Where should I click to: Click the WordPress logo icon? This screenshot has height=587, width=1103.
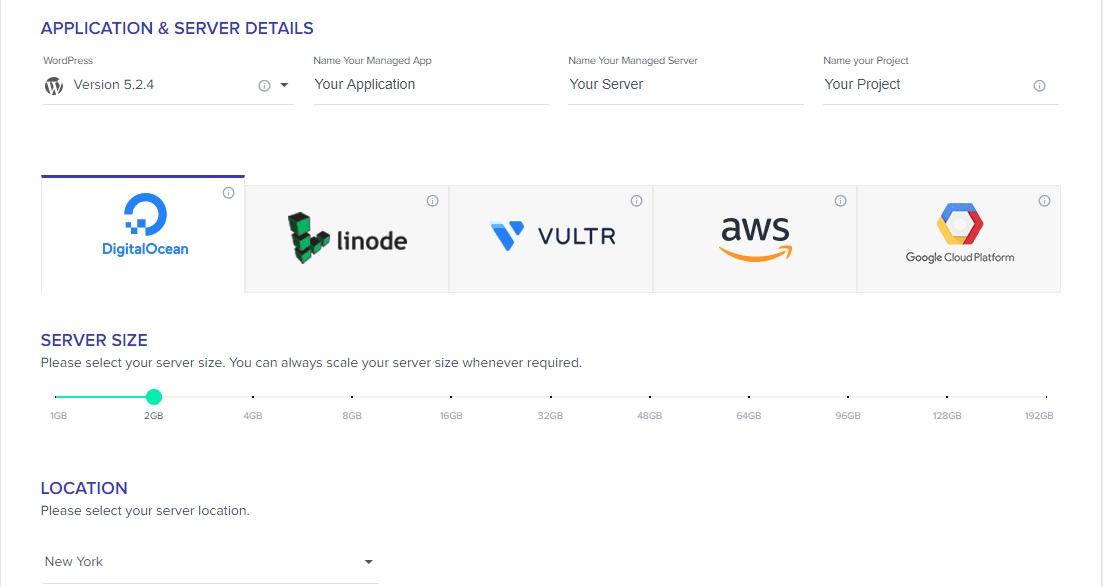(54, 86)
